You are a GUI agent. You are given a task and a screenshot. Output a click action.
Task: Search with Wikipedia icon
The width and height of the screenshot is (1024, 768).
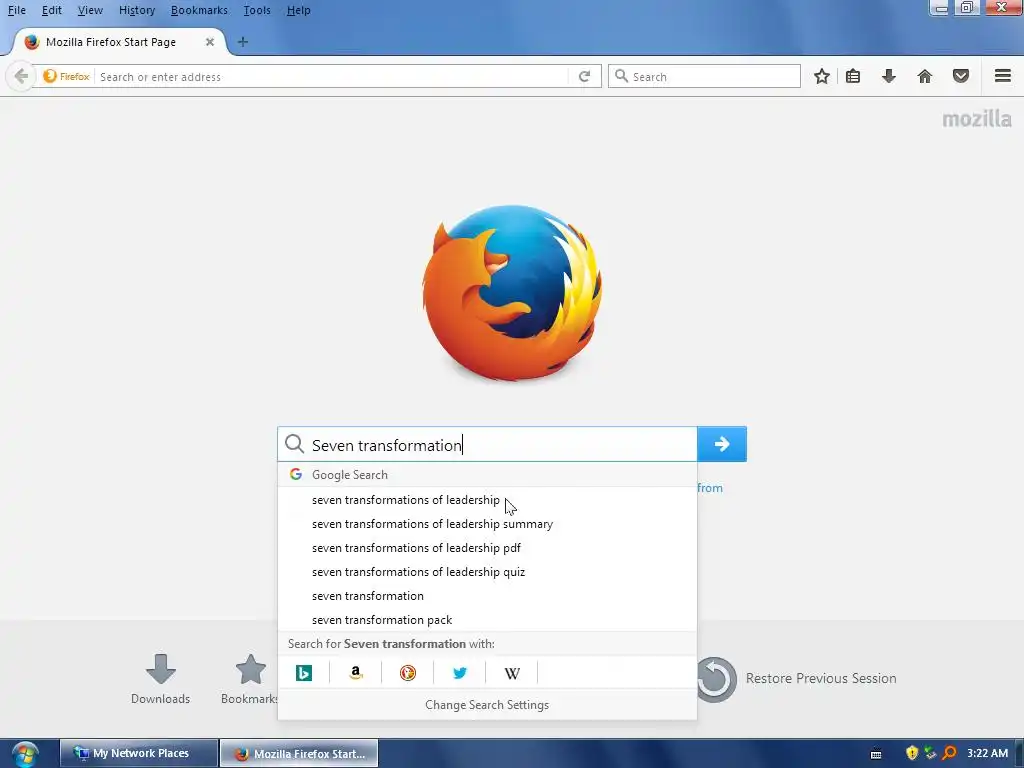512,673
